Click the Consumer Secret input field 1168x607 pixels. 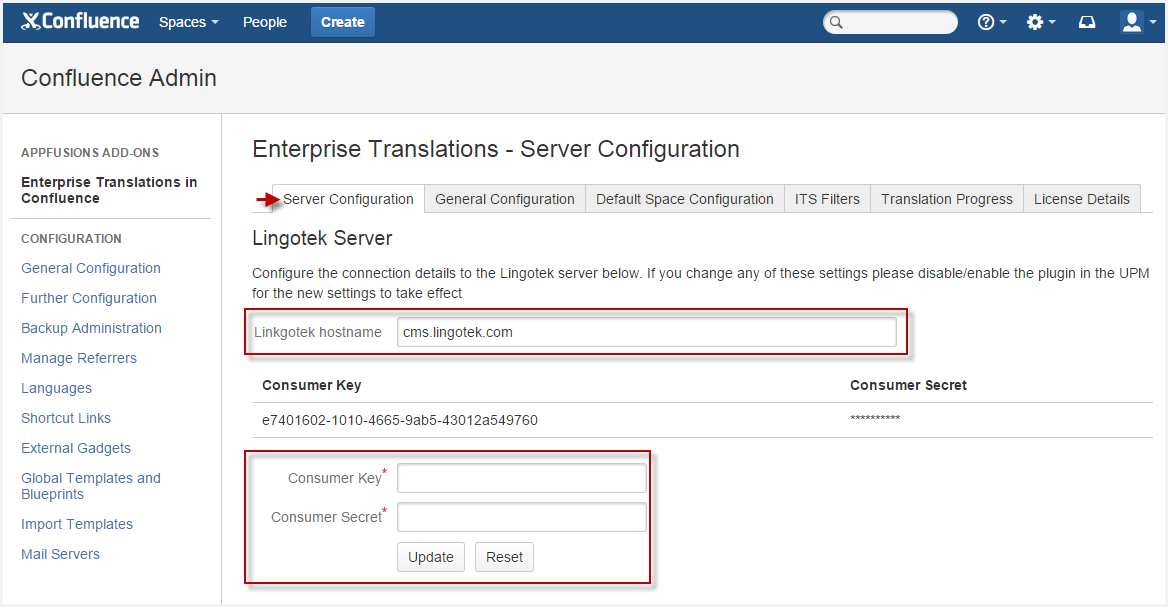tap(521, 517)
